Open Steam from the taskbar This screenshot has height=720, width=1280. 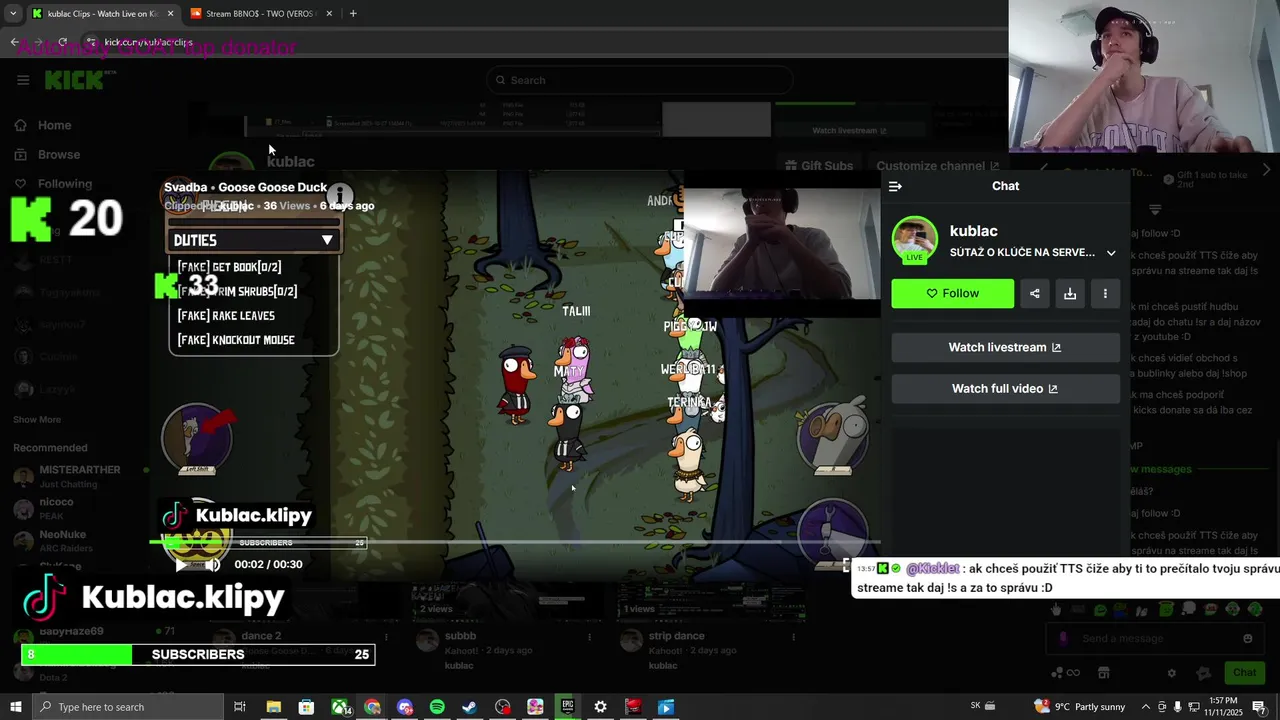tap(469, 707)
